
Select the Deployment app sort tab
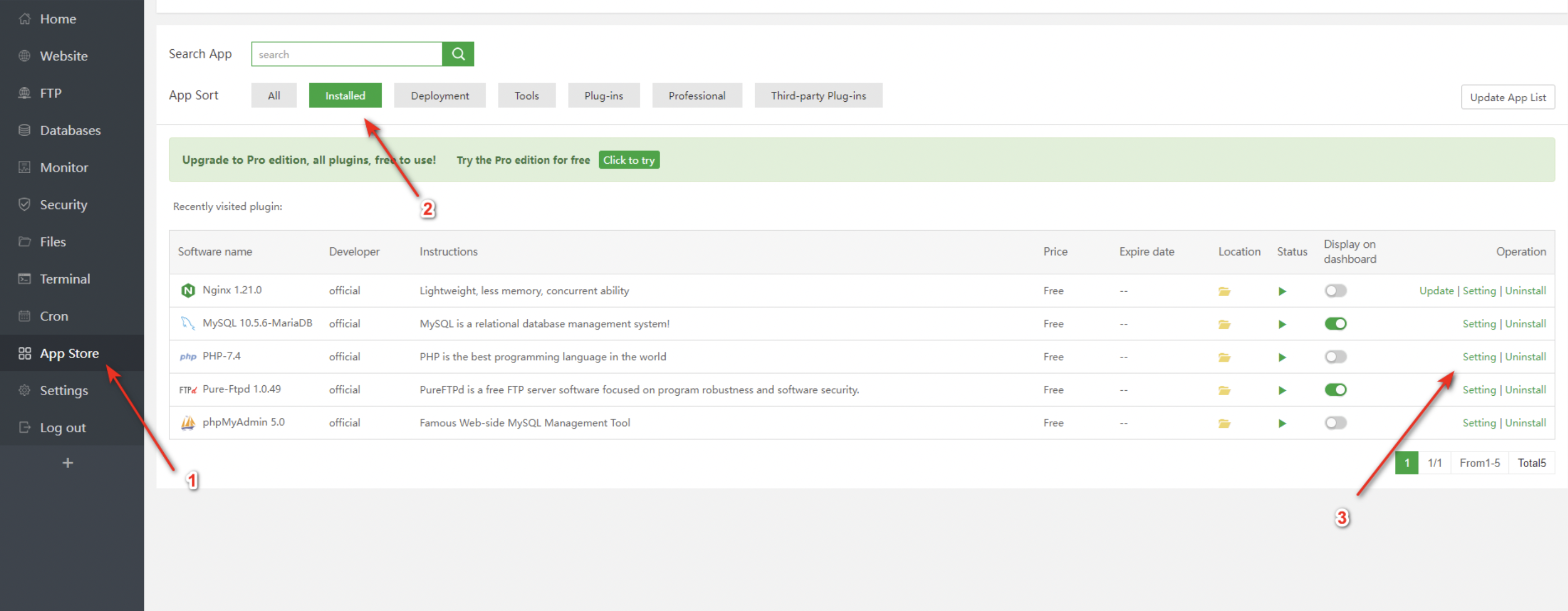[x=439, y=96]
